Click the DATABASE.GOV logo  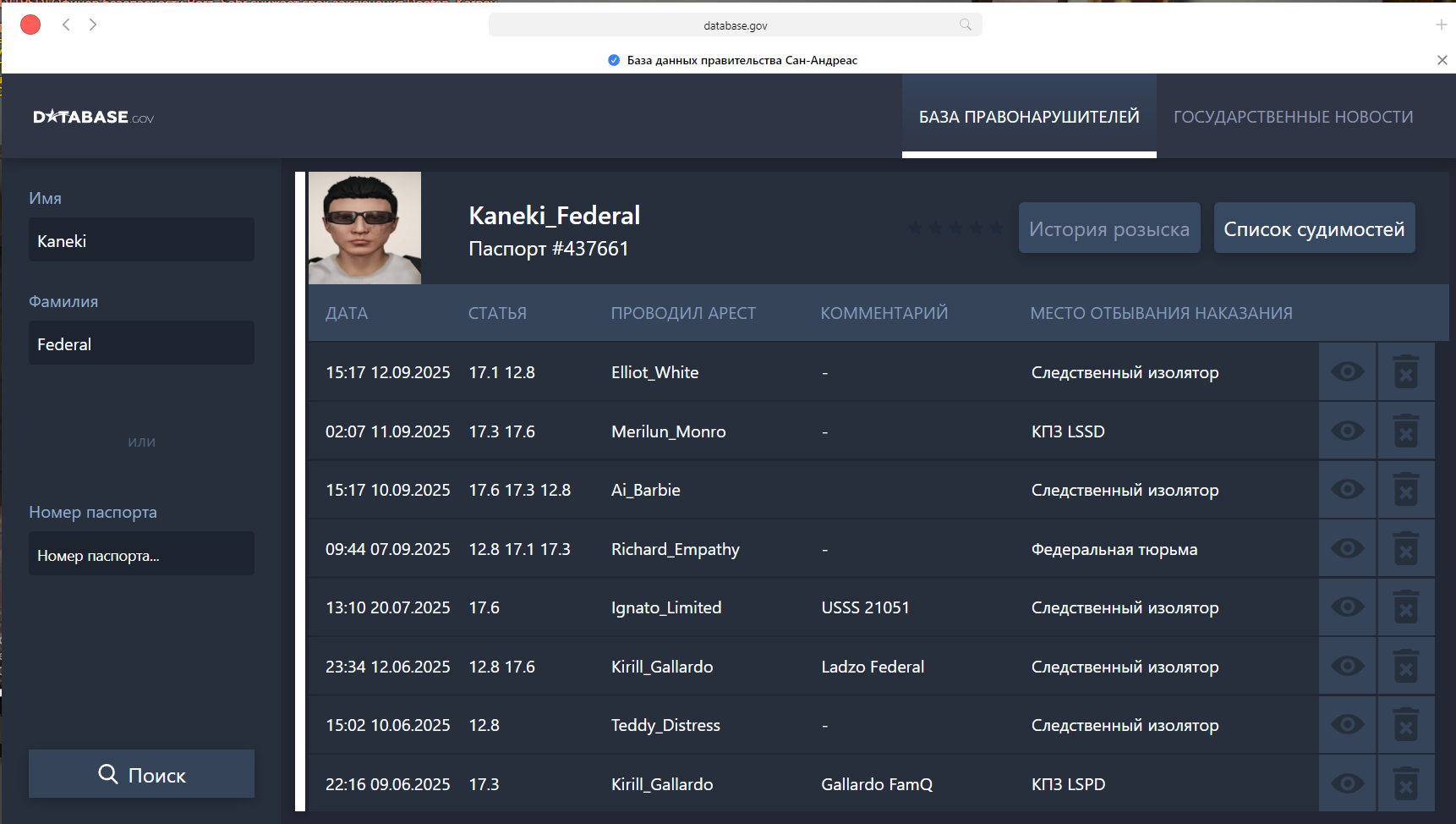tap(93, 116)
